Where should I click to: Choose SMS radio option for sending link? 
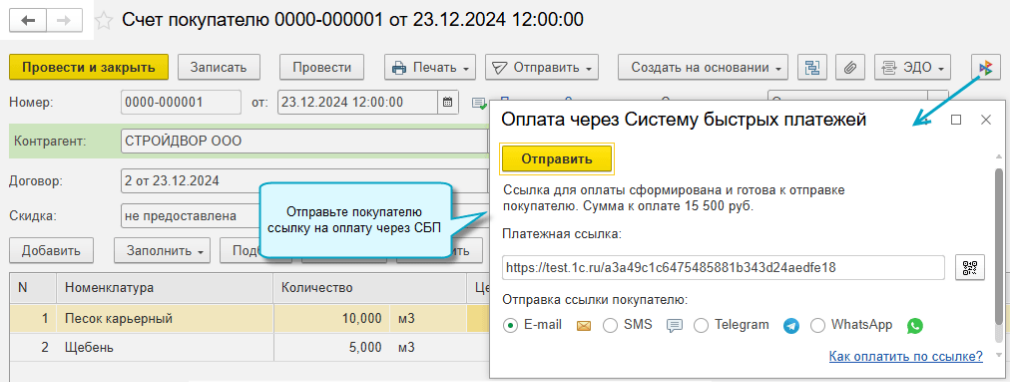[x=610, y=326]
